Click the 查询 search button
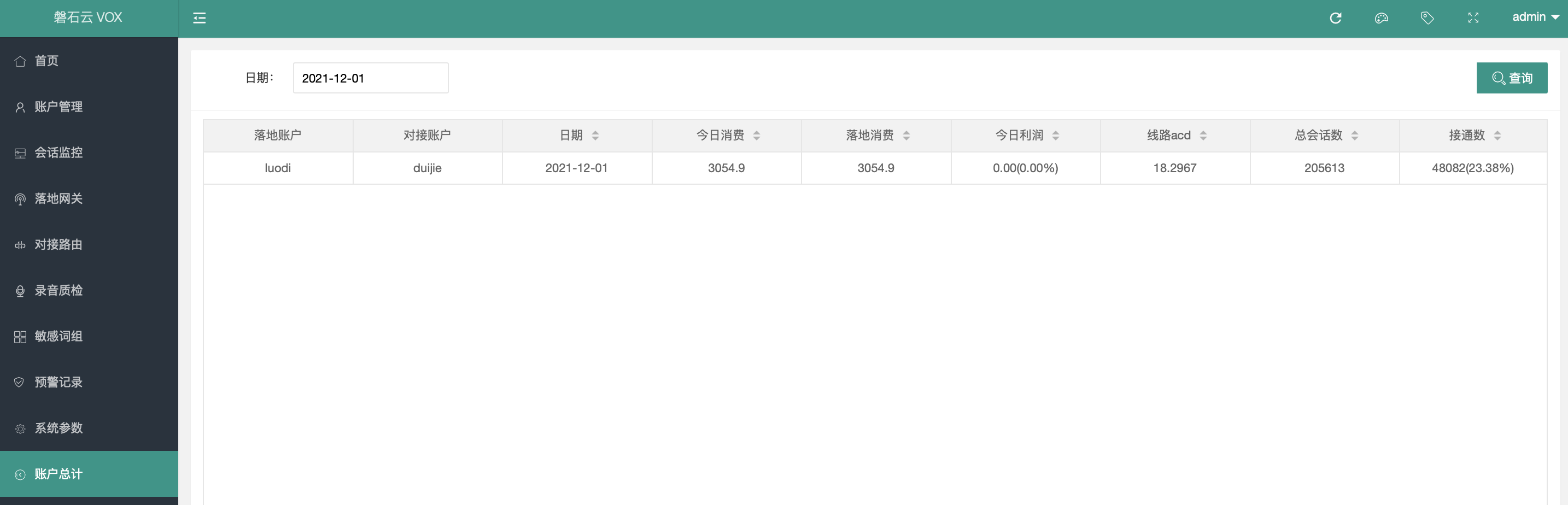The image size is (1568, 505). pyautogui.click(x=1512, y=78)
